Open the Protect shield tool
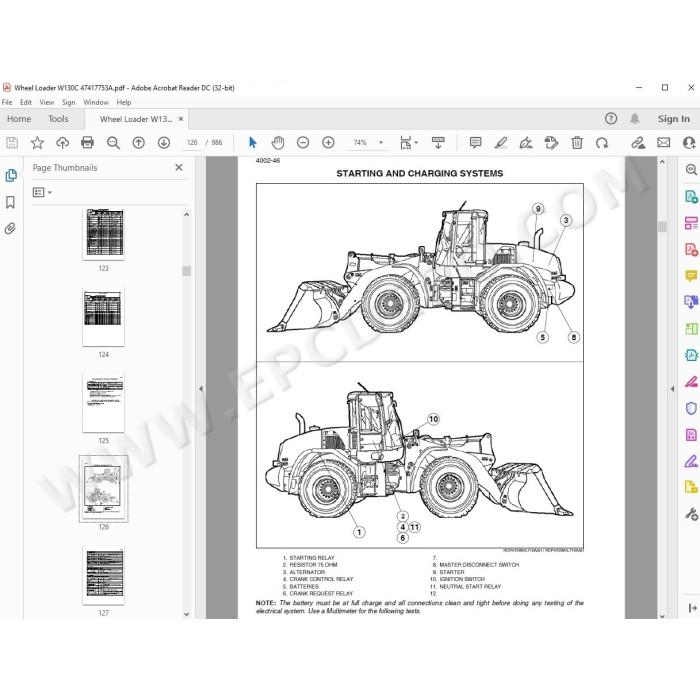700x700 pixels. 691,408
